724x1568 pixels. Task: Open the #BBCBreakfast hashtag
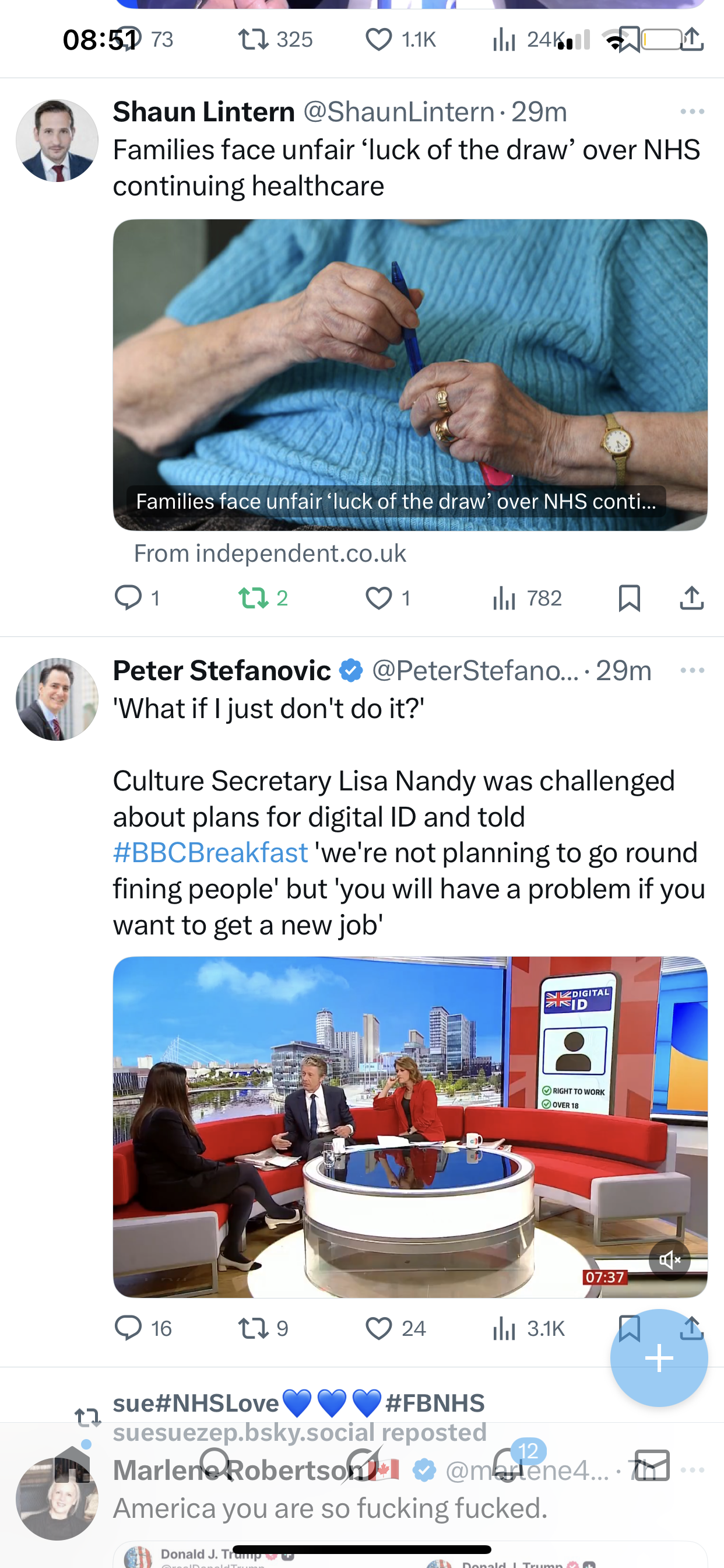210,853
